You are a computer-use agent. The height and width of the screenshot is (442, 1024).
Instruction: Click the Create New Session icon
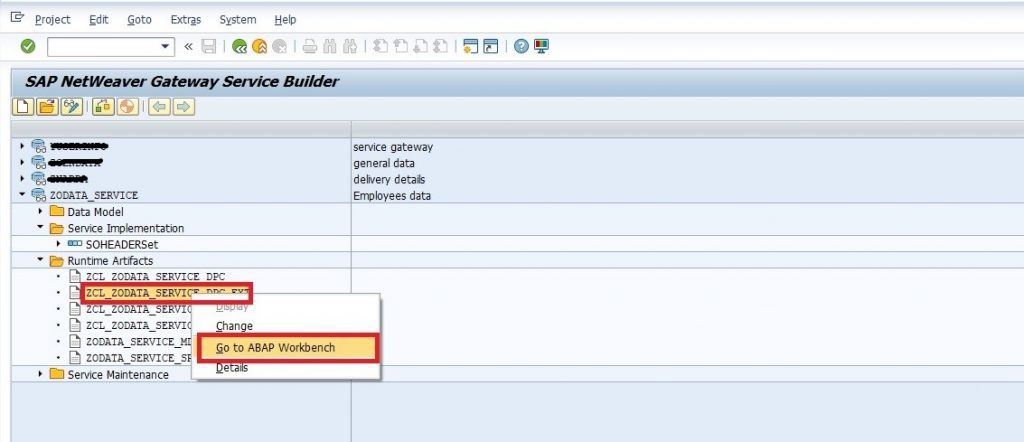click(470, 46)
